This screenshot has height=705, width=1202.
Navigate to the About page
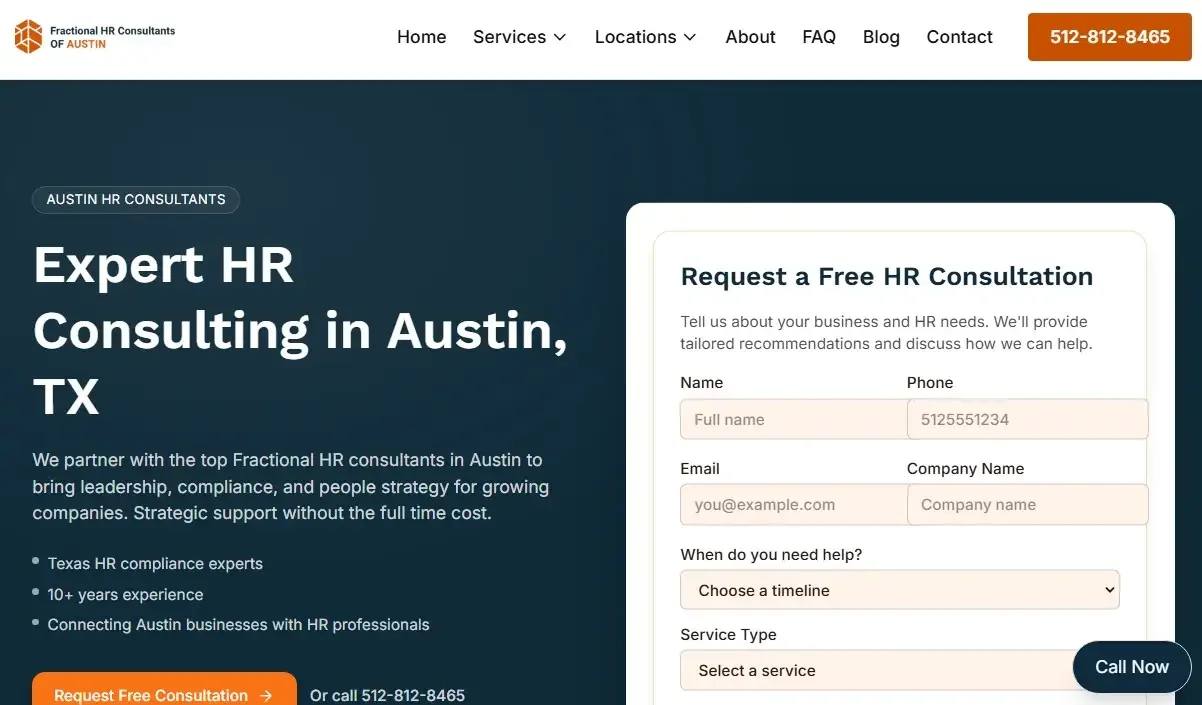(x=750, y=37)
